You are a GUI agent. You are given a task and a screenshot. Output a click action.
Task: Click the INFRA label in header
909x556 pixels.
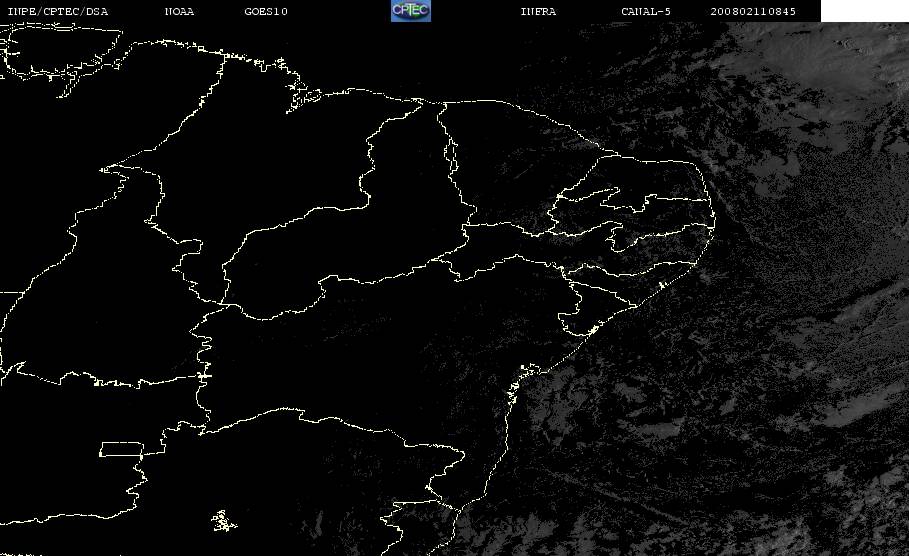coord(538,12)
